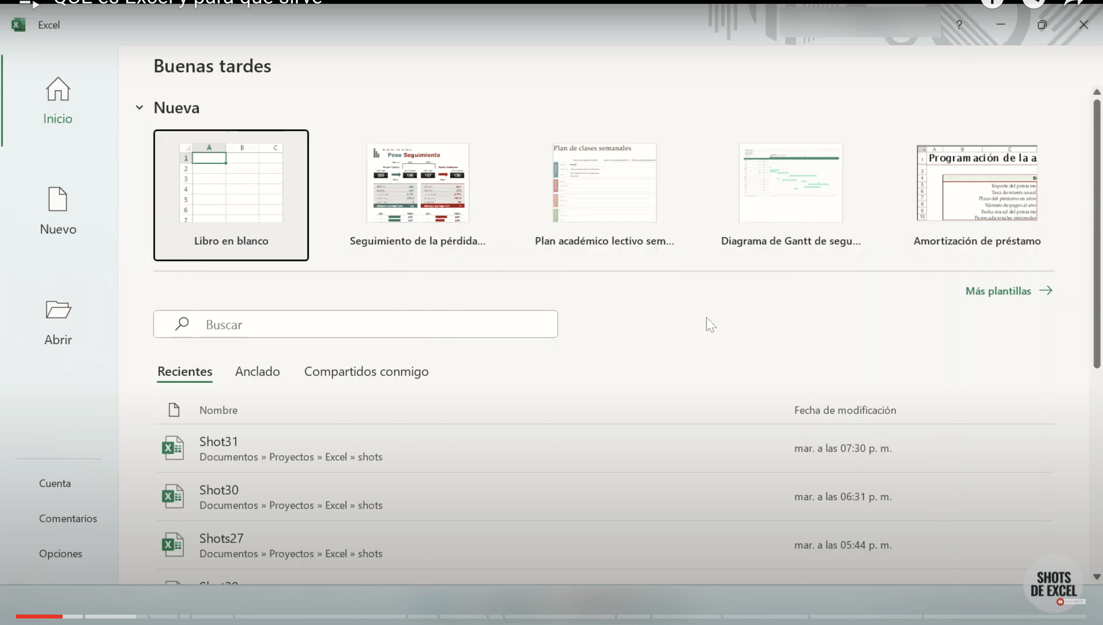Open the Shot31 workbook icon
This screenshot has height=625, width=1103.
[172, 447]
